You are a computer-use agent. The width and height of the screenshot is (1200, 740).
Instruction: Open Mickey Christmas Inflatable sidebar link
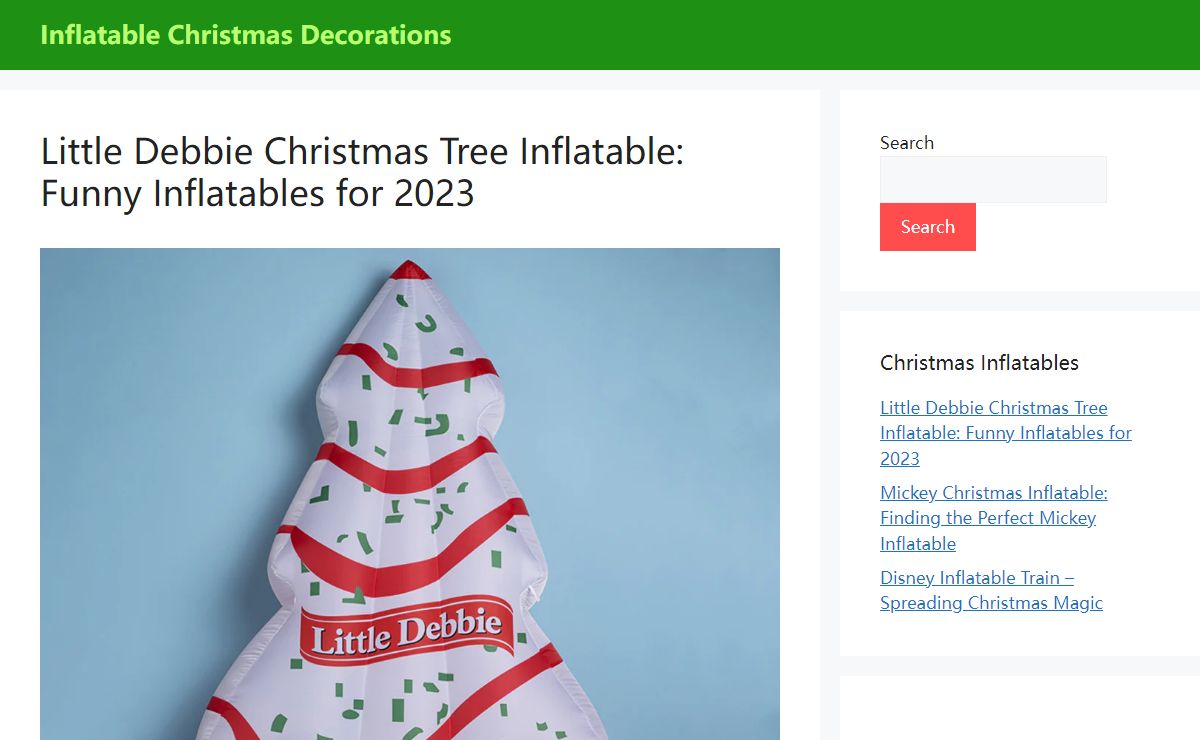coord(993,518)
